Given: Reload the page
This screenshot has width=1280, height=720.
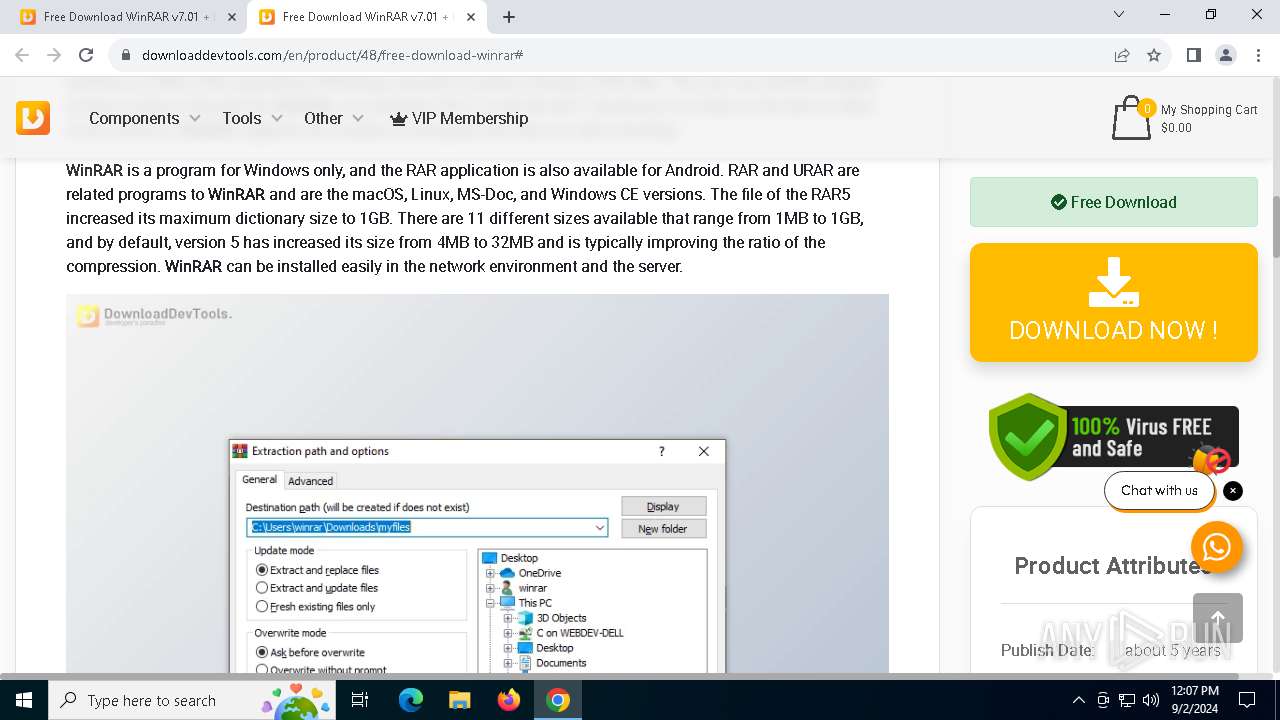Looking at the screenshot, I should click(x=86, y=55).
